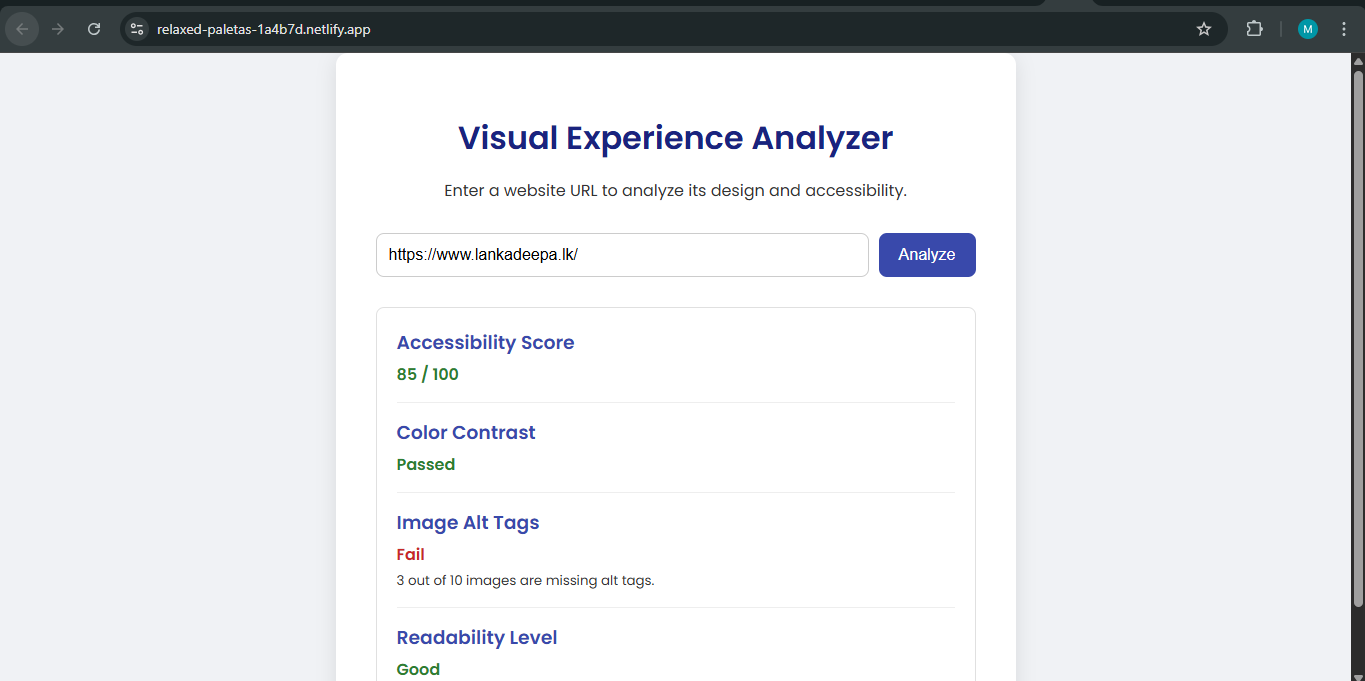Click the website URL input field
The height and width of the screenshot is (681, 1365).
[622, 255]
